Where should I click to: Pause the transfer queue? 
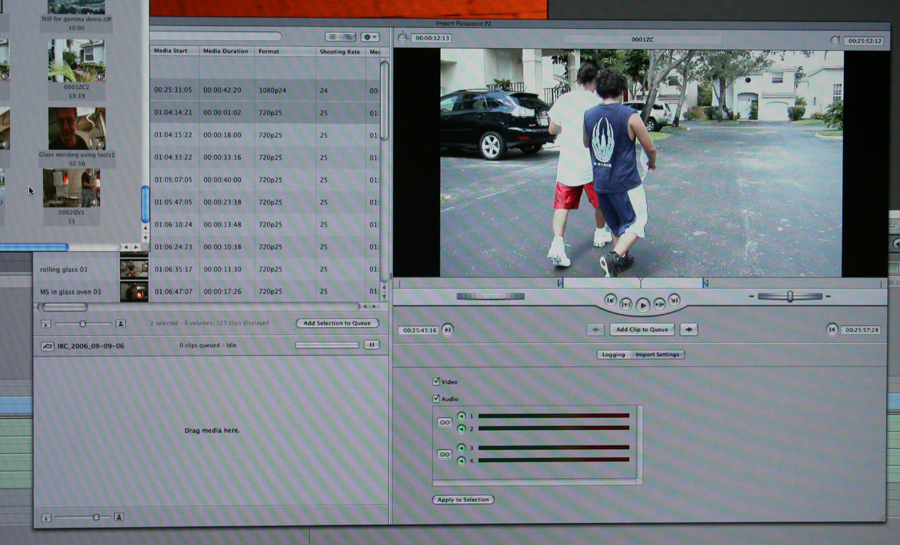pos(371,345)
